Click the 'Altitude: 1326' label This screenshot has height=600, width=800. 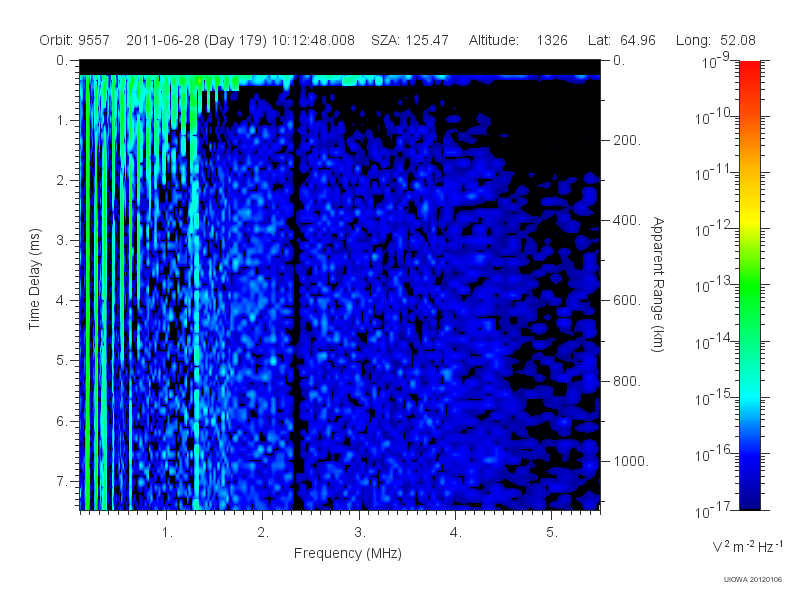click(518, 40)
